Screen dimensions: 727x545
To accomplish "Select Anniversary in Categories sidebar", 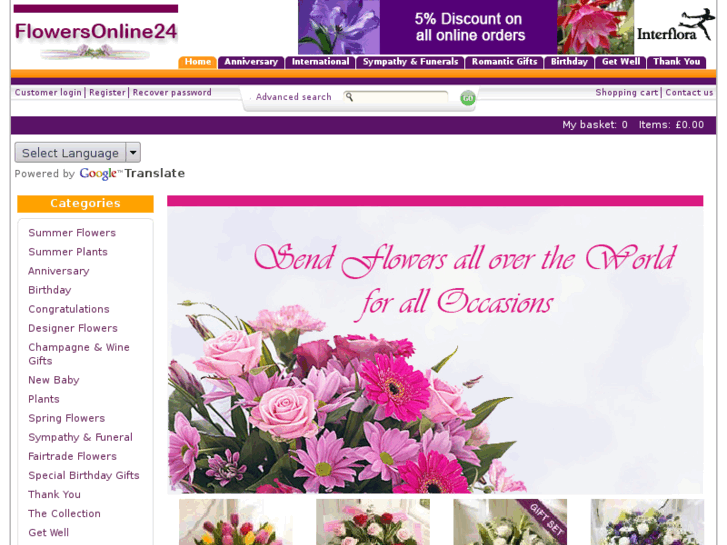I will click(58, 271).
